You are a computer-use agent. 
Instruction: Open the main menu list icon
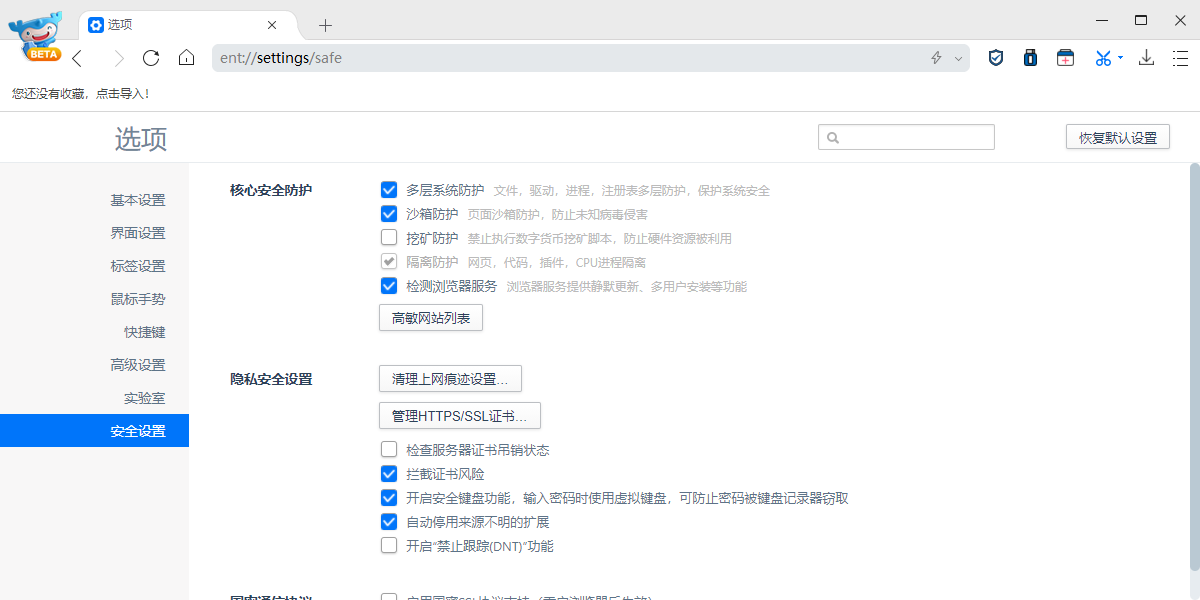coord(1180,58)
